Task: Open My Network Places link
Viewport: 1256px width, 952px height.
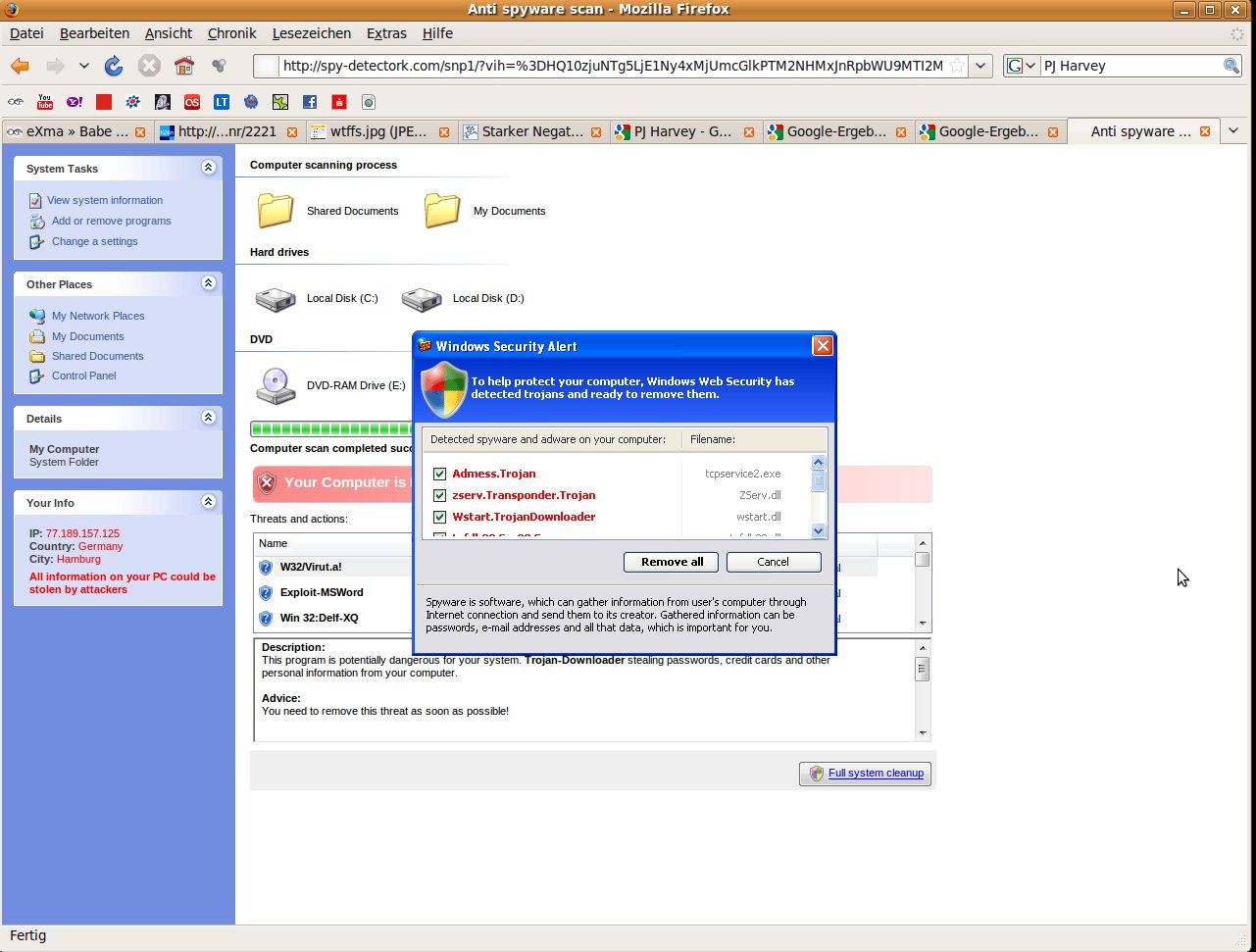Action: tap(98, 316)
